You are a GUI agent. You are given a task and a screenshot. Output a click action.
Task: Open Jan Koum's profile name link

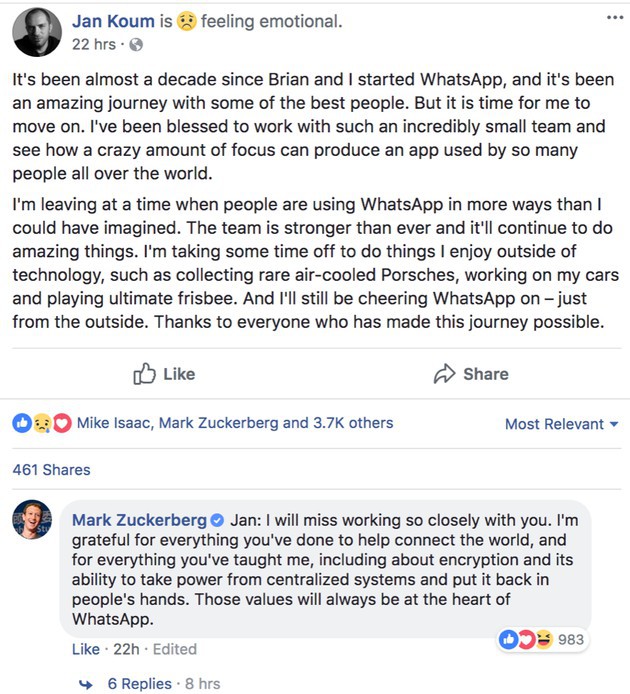(113, 21)
